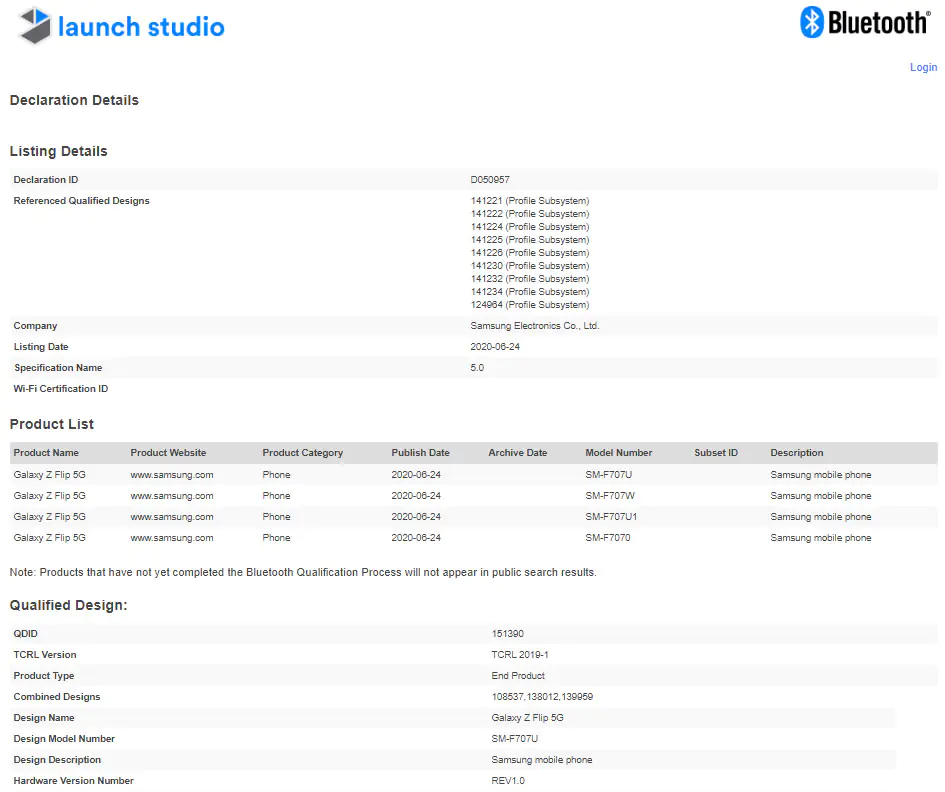The height and width of the screenshot is (792, 945).
Task: Open www.samsung.com in SM-F707U1 row
Action: pos(172,517)
